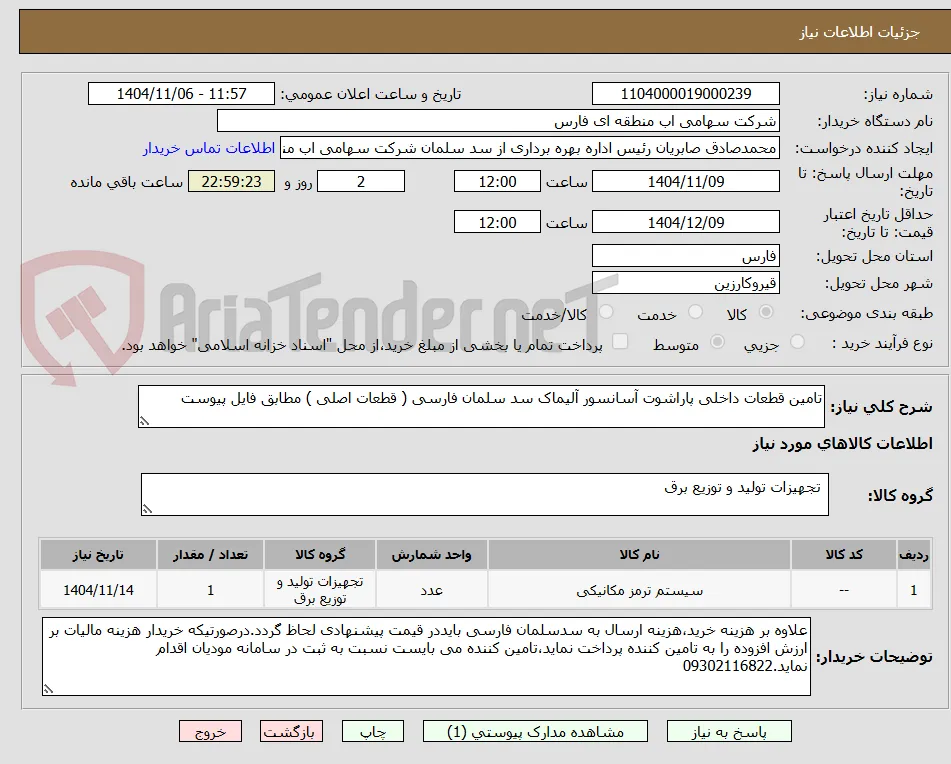Screen dimensions: 951x764
Task: Click the need date cell 1404/11/14
Action: tap(98, 590)
